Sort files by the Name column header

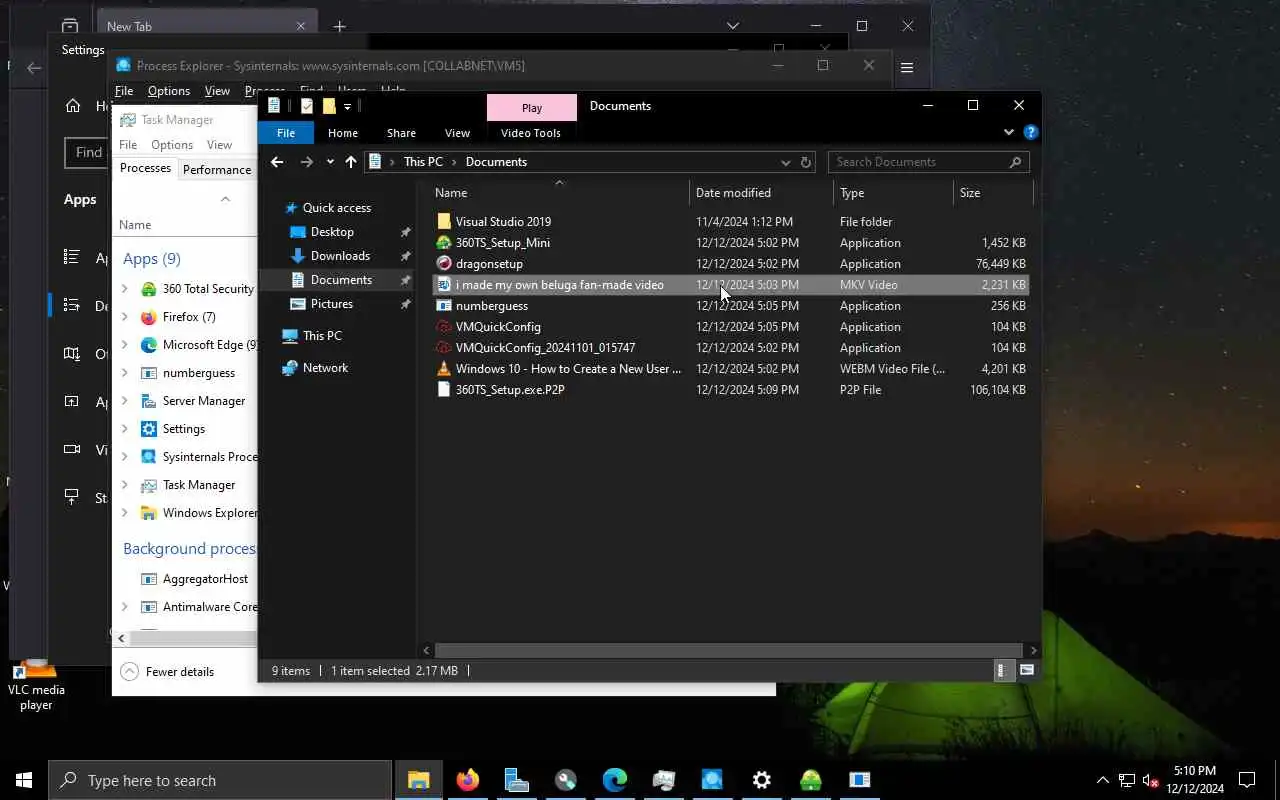click(x=560, y=193)
